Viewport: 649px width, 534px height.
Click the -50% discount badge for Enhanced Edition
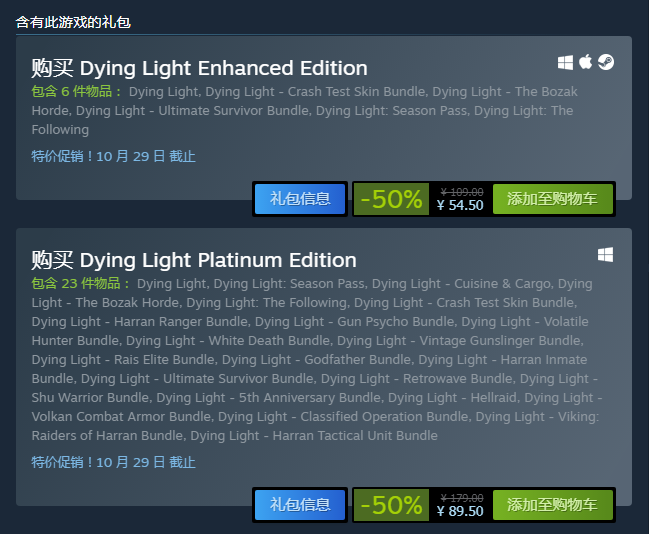point(391,199)
